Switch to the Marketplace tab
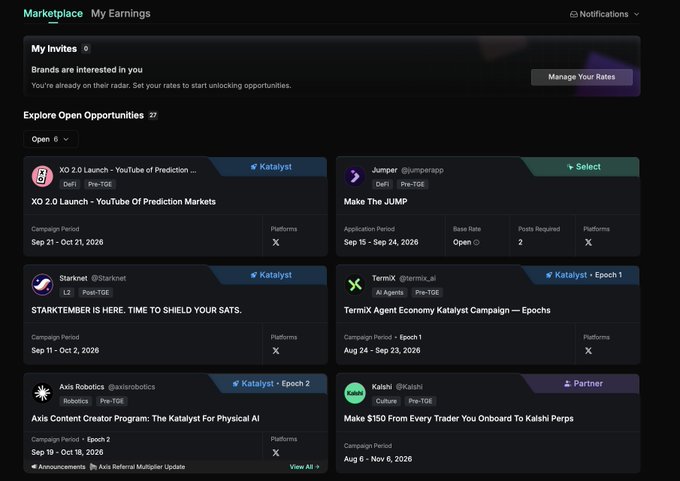 [53, 13]
